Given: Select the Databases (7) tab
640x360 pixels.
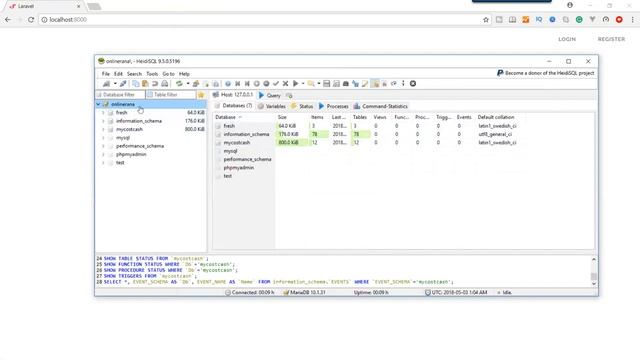Looking at the screenshot, I should [233, 106].
